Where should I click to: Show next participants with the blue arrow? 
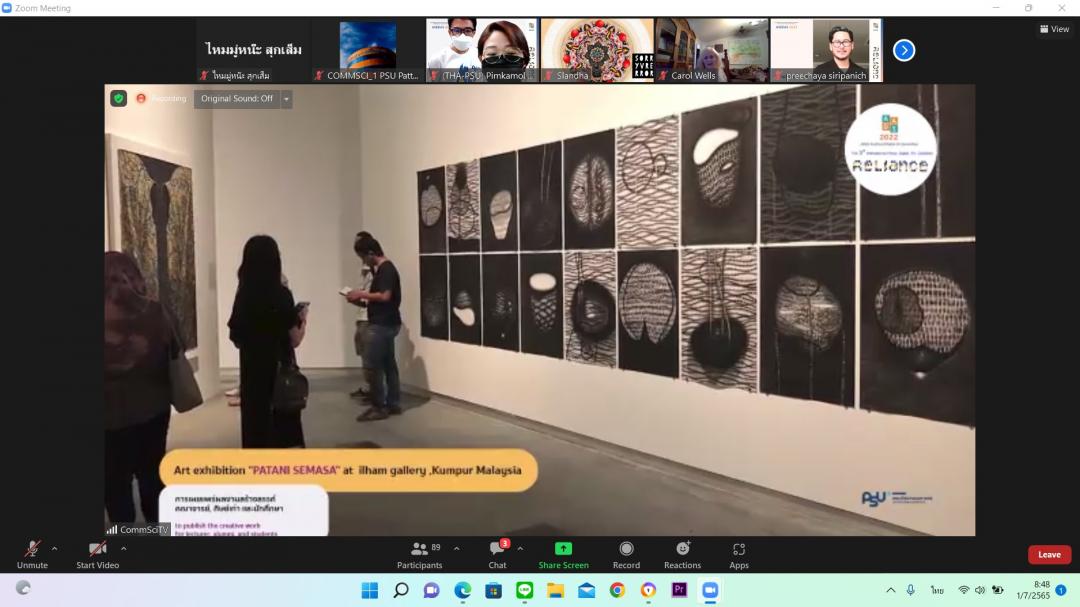pos(903,50)
